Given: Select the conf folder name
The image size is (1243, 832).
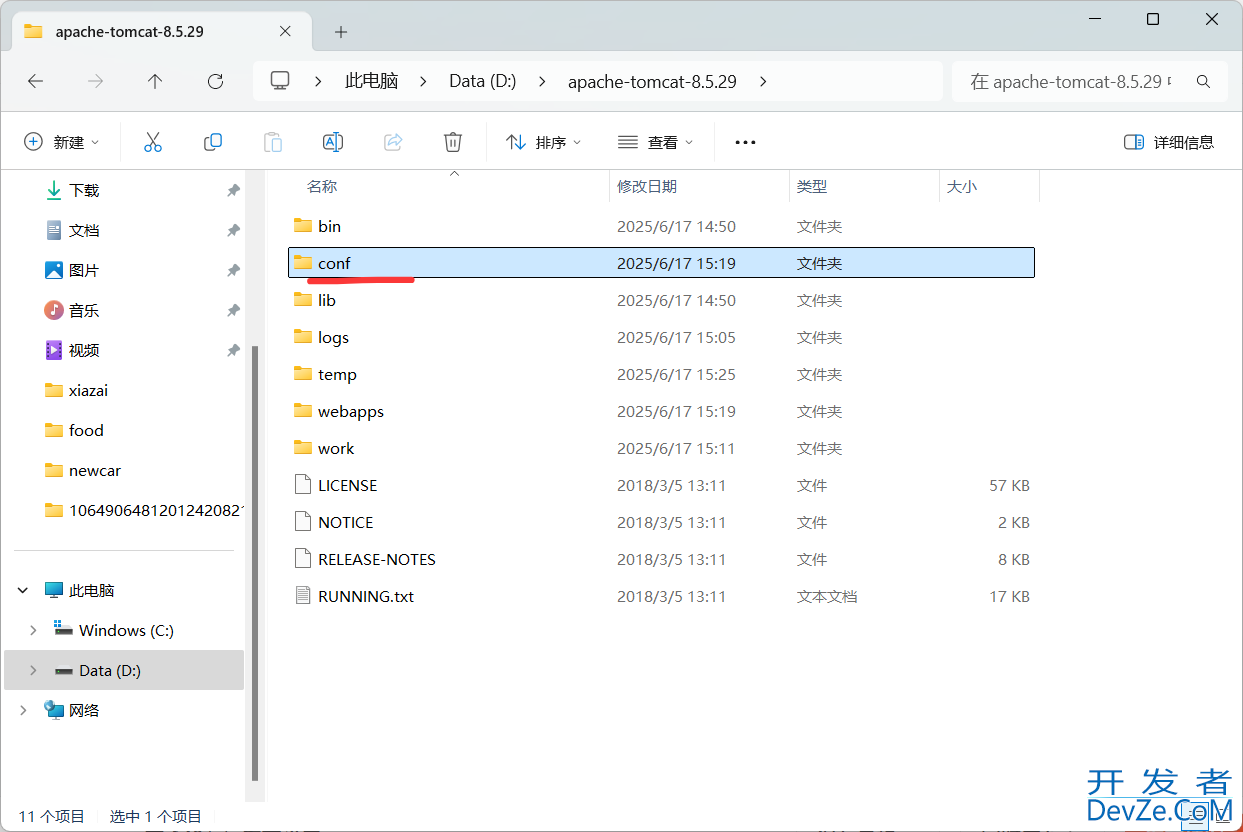Looking at the screenshot, I should click(x=334, y=263).
